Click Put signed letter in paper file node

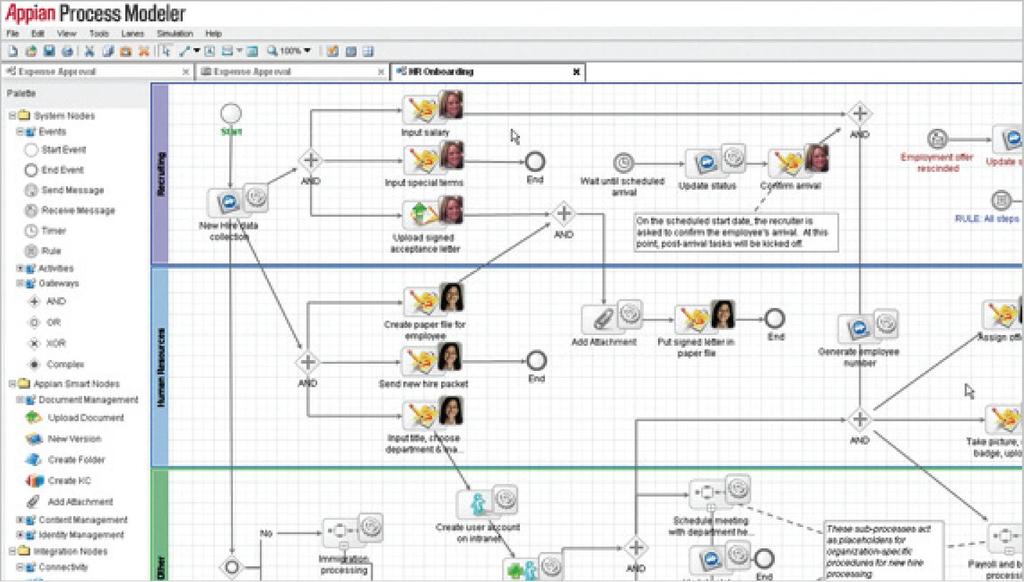point(704,317)
